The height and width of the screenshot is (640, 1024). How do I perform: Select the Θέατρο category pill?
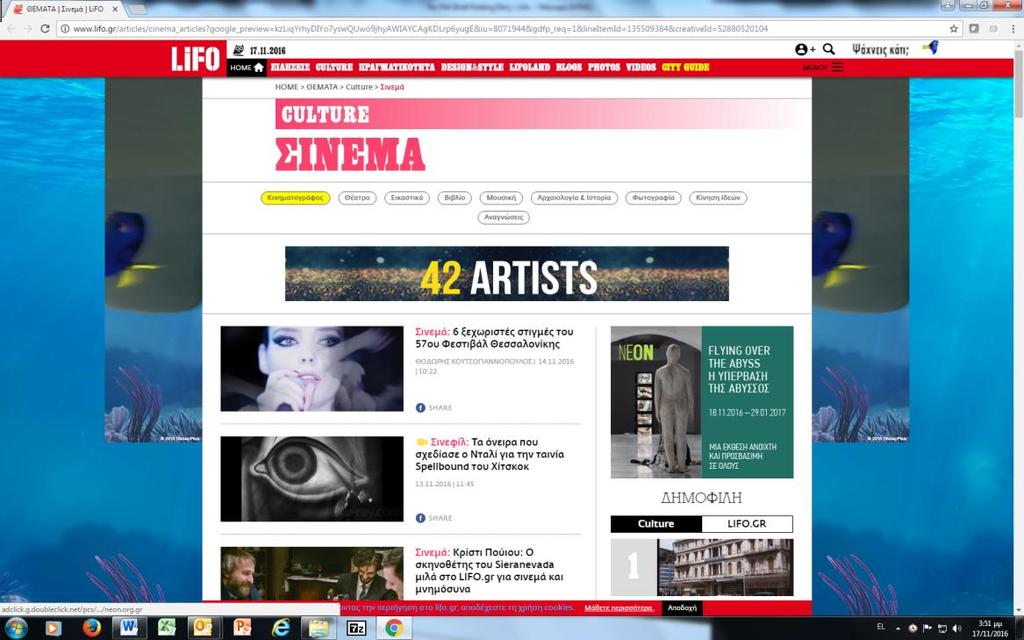click(357, 198)
